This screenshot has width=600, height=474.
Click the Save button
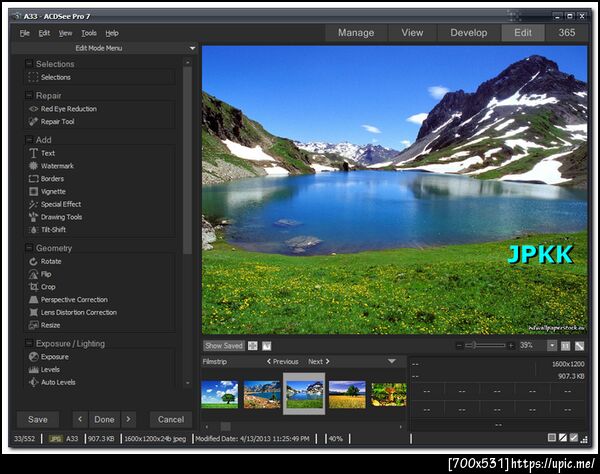38,420
